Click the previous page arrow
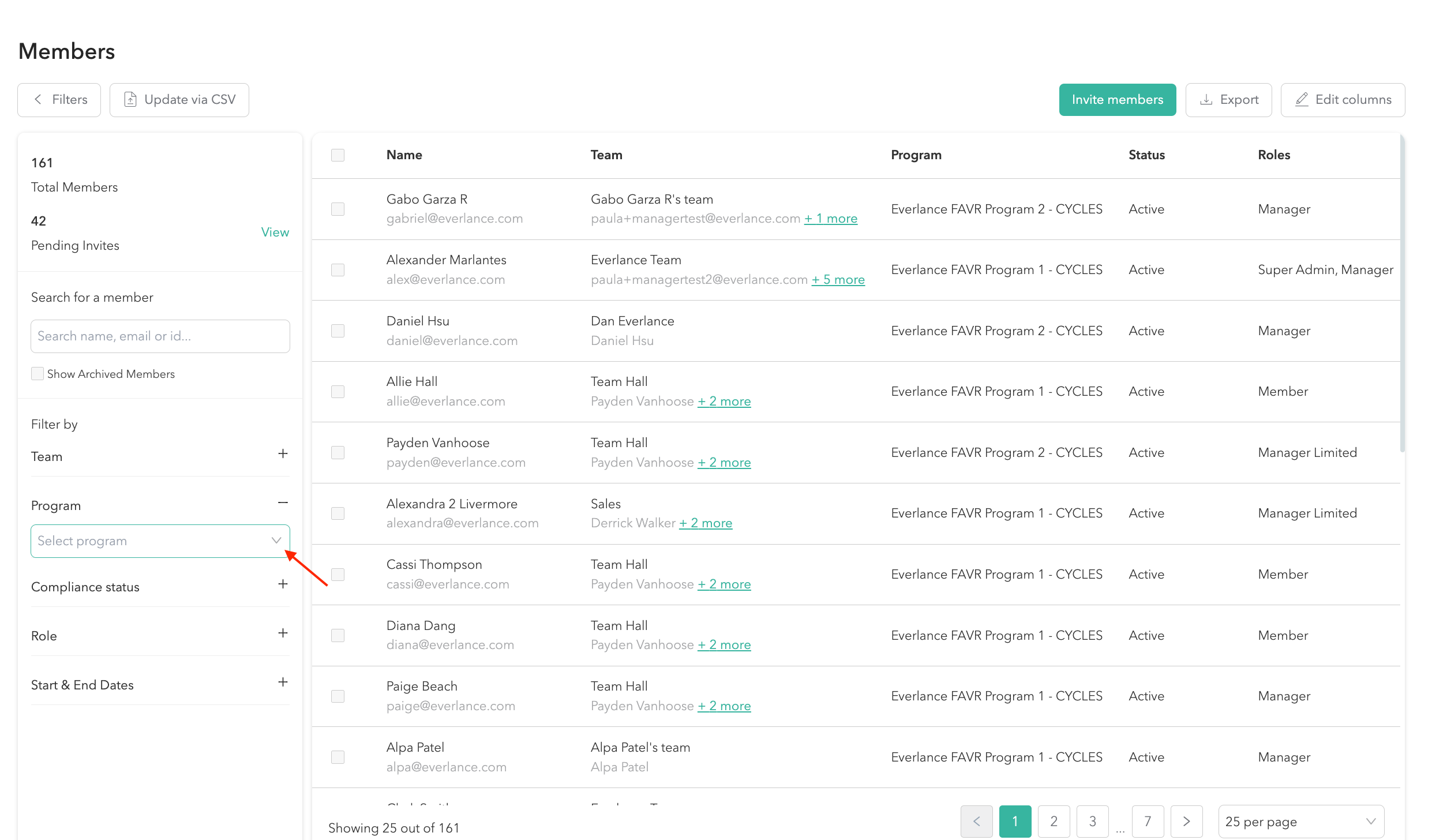1432x840 pixels. 976,820
